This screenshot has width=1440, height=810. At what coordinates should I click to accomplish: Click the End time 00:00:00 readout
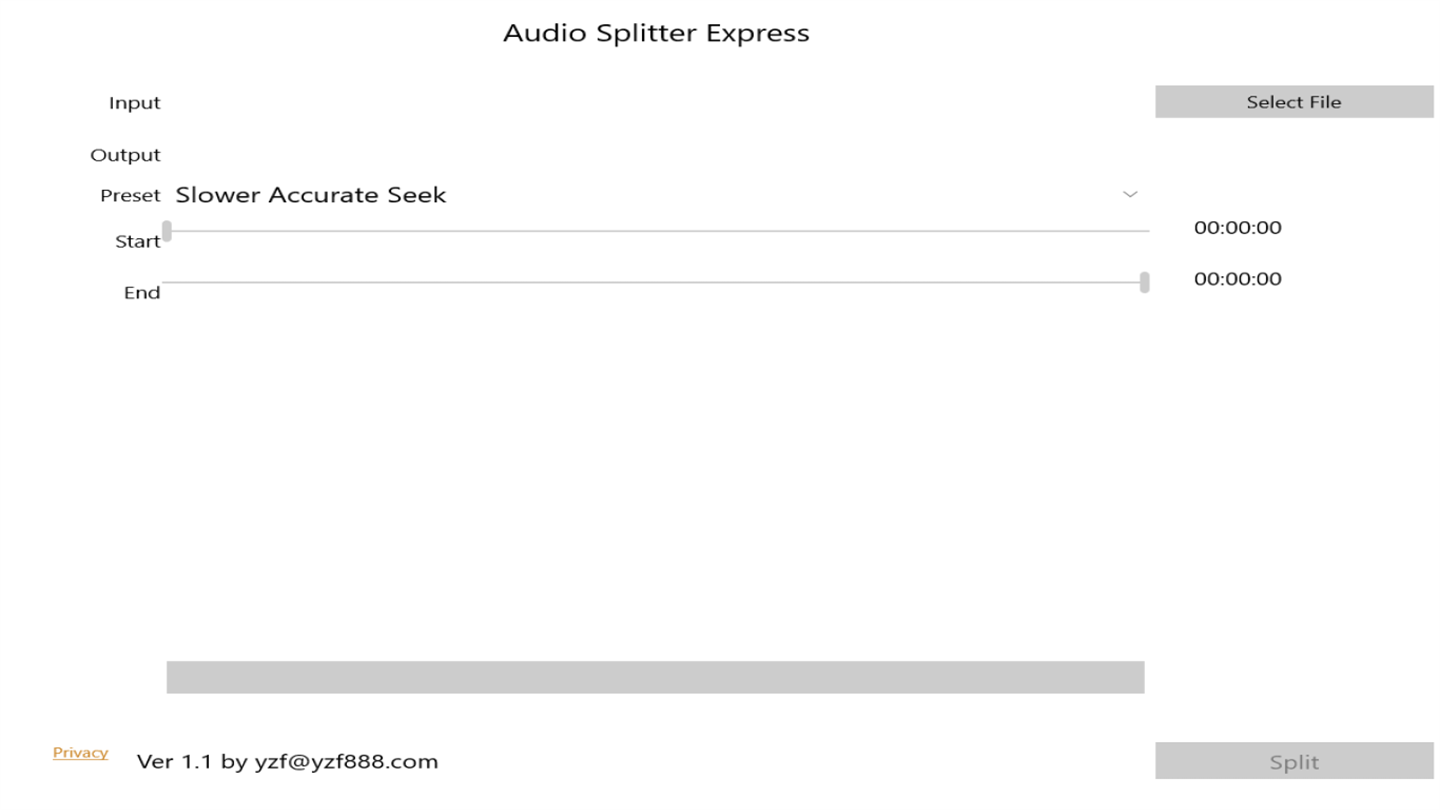click(1237, 279)
